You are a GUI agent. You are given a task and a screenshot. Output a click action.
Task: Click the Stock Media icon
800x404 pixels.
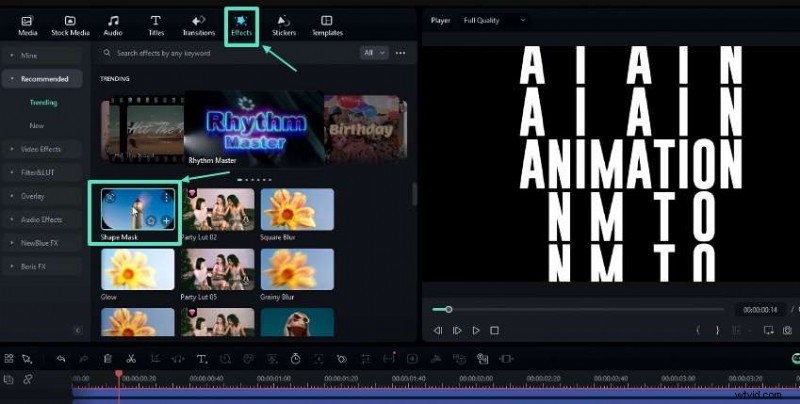70,25
